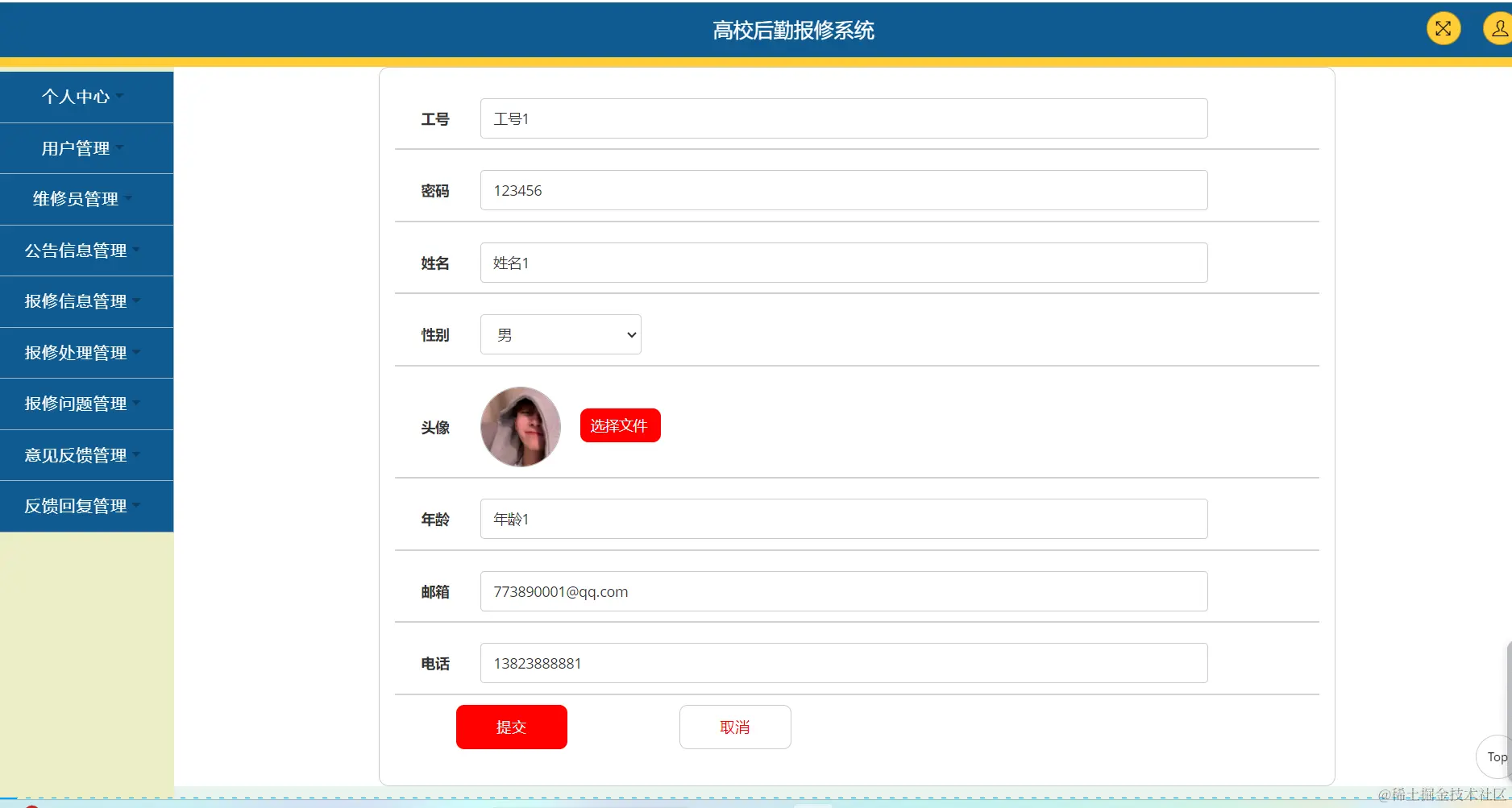Click the 工号 input field
This screenshot has width=1512, height=808.
[844, 118]
